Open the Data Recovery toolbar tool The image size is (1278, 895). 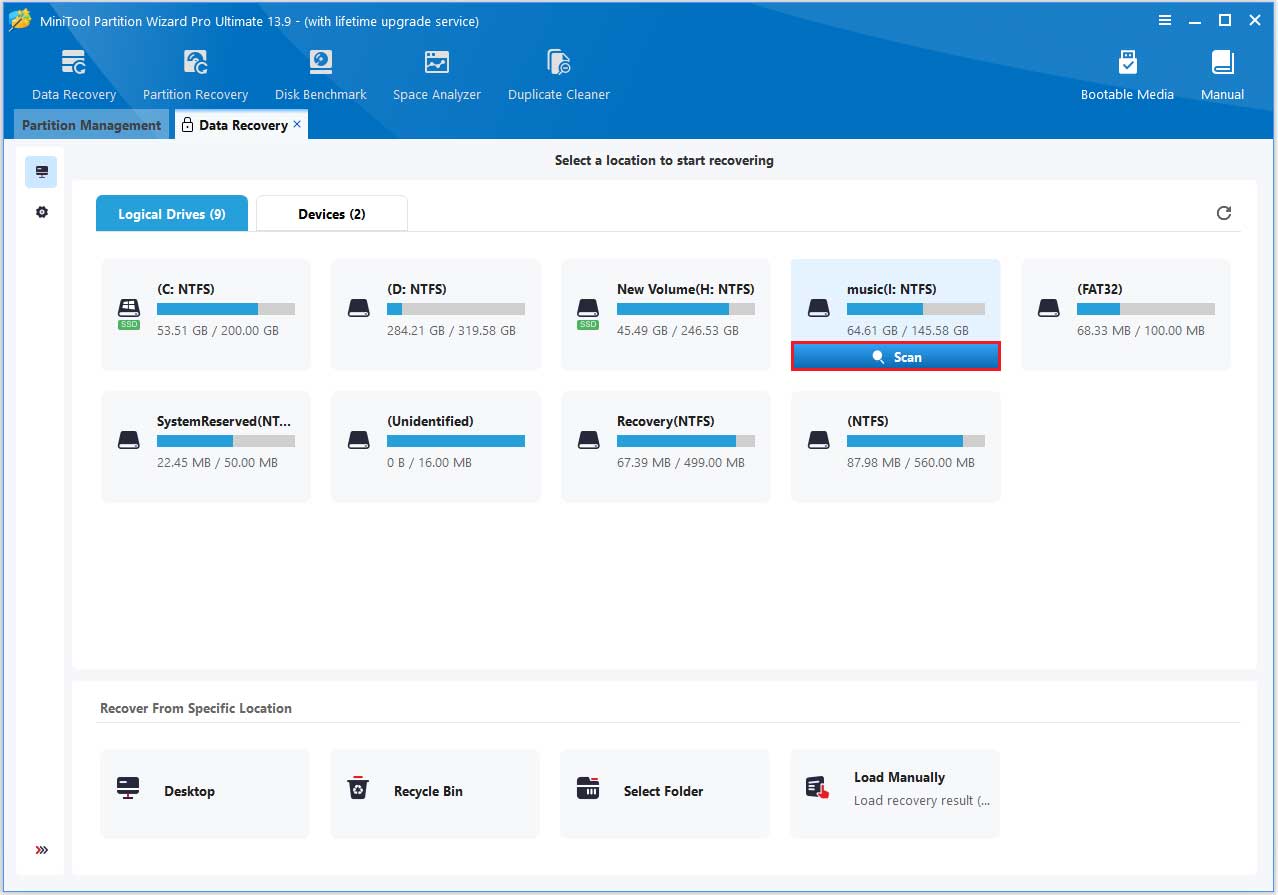74,75
